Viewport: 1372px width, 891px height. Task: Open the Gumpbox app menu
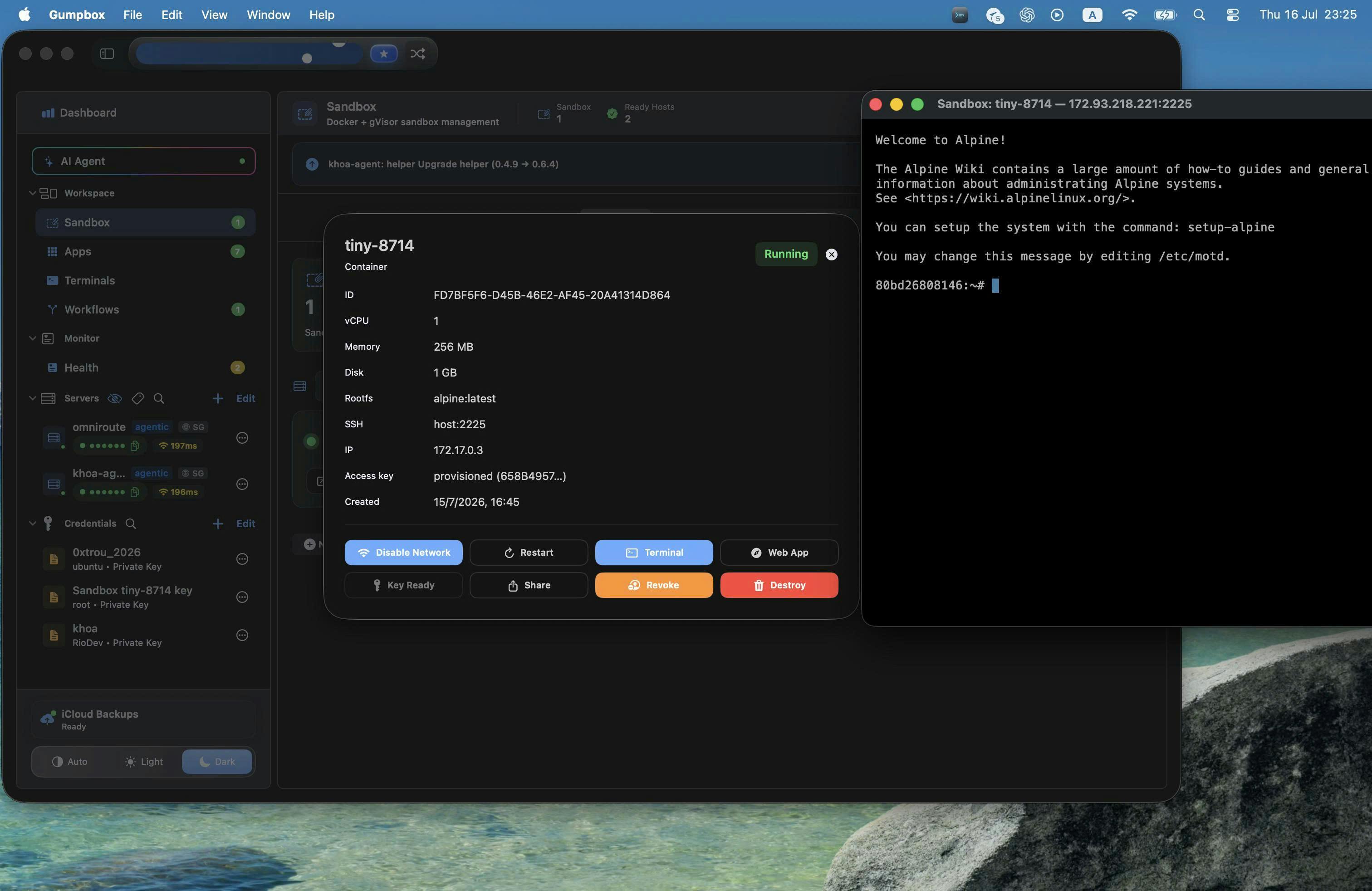click(77, 15)
